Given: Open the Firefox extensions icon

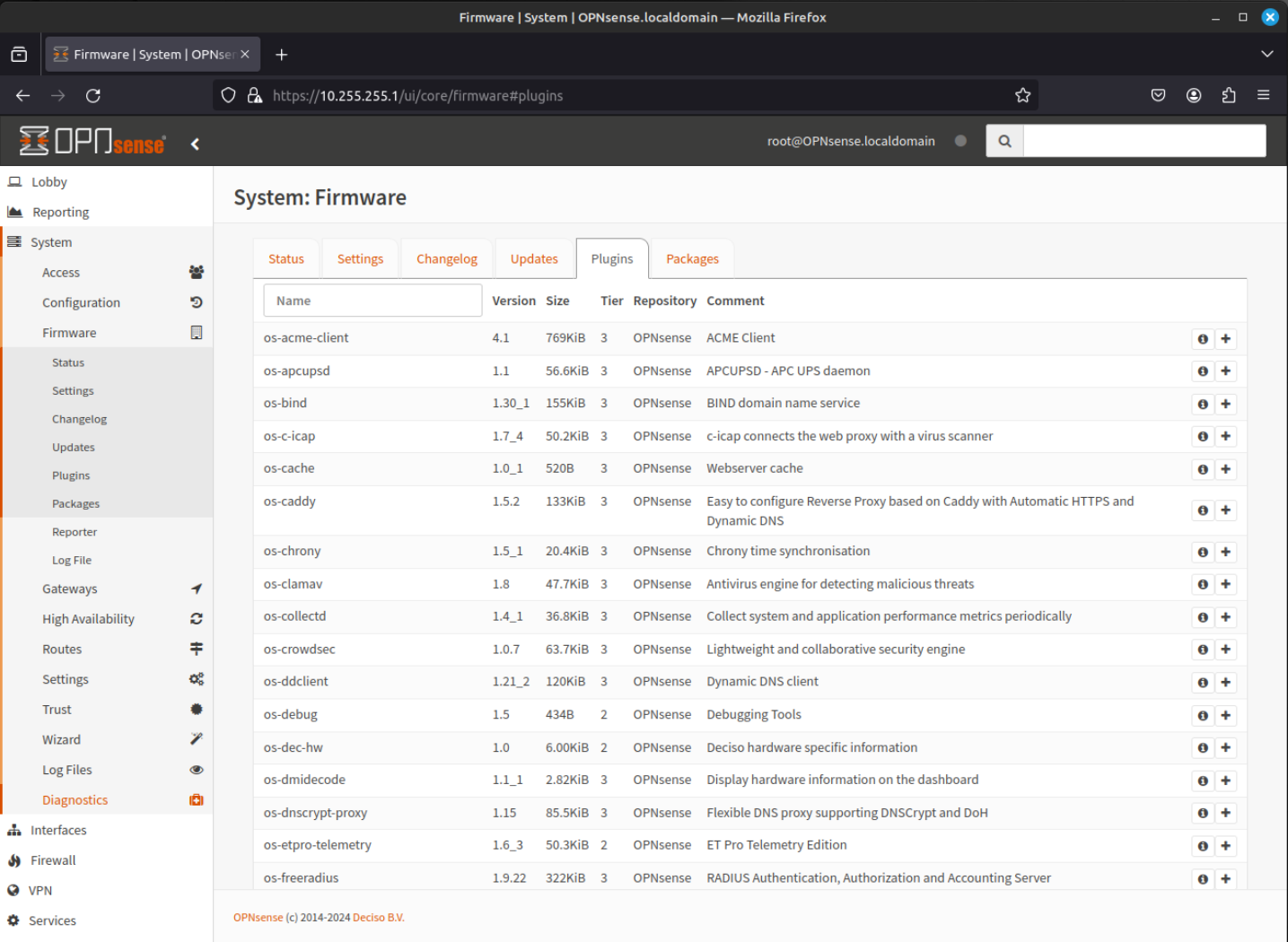Looking at the screenshot, I should (1229, 95).
